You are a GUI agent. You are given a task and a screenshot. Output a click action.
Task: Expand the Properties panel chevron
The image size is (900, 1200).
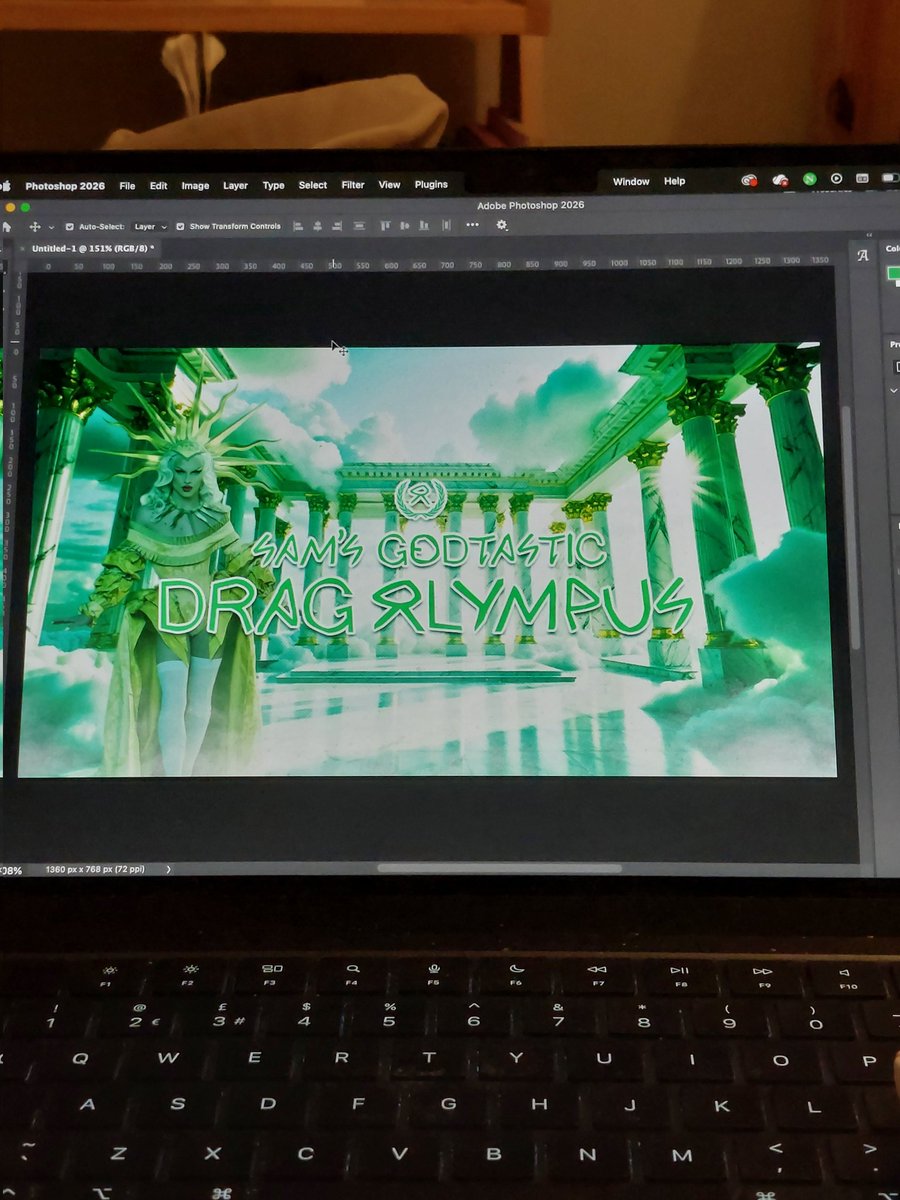coord(893,390)
